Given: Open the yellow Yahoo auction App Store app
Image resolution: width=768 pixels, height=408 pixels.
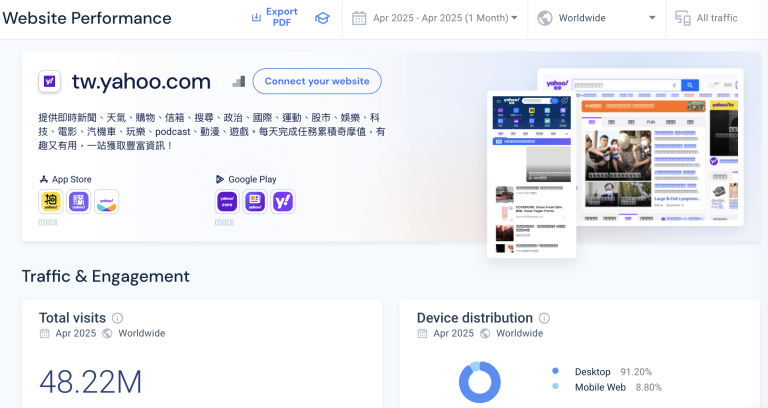Looking at the screenshot, I should tap(50, 201).
